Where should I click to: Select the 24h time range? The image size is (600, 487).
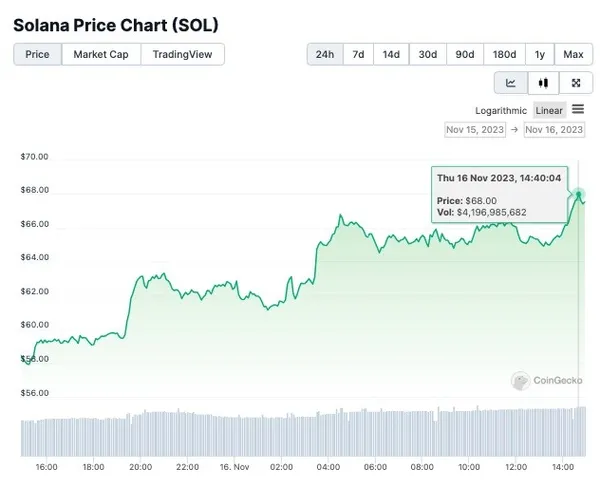(325, 54)
